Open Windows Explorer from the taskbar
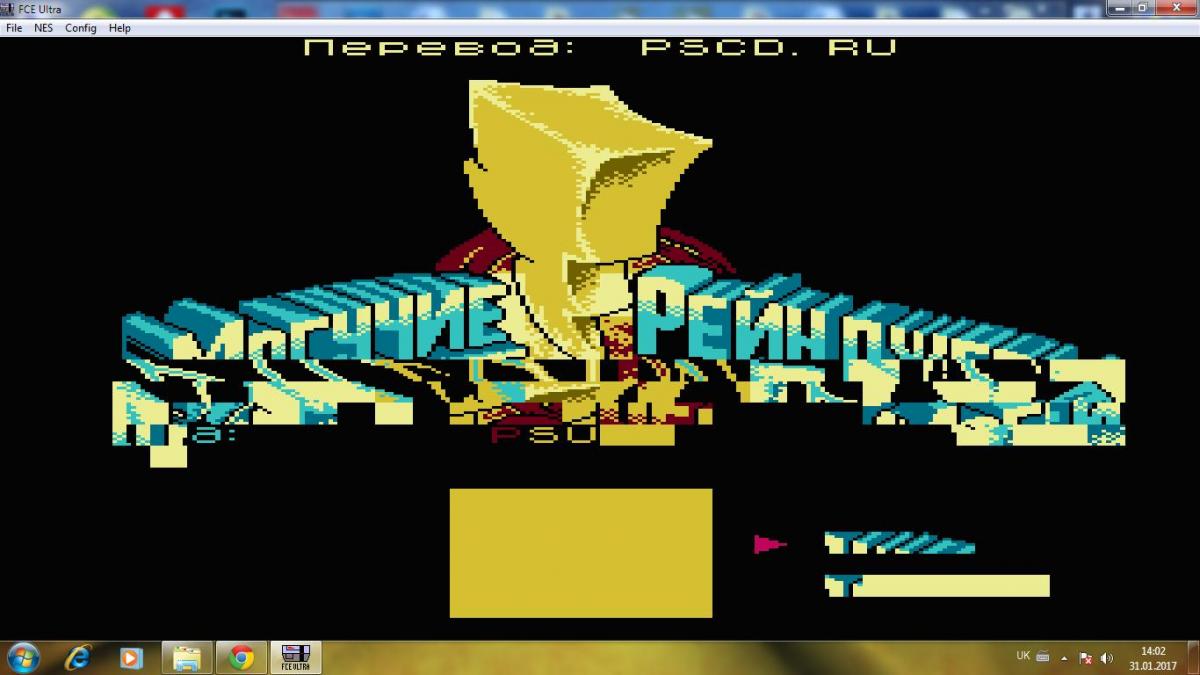This screenshot has width=1200, height=675. click(187, 657)
